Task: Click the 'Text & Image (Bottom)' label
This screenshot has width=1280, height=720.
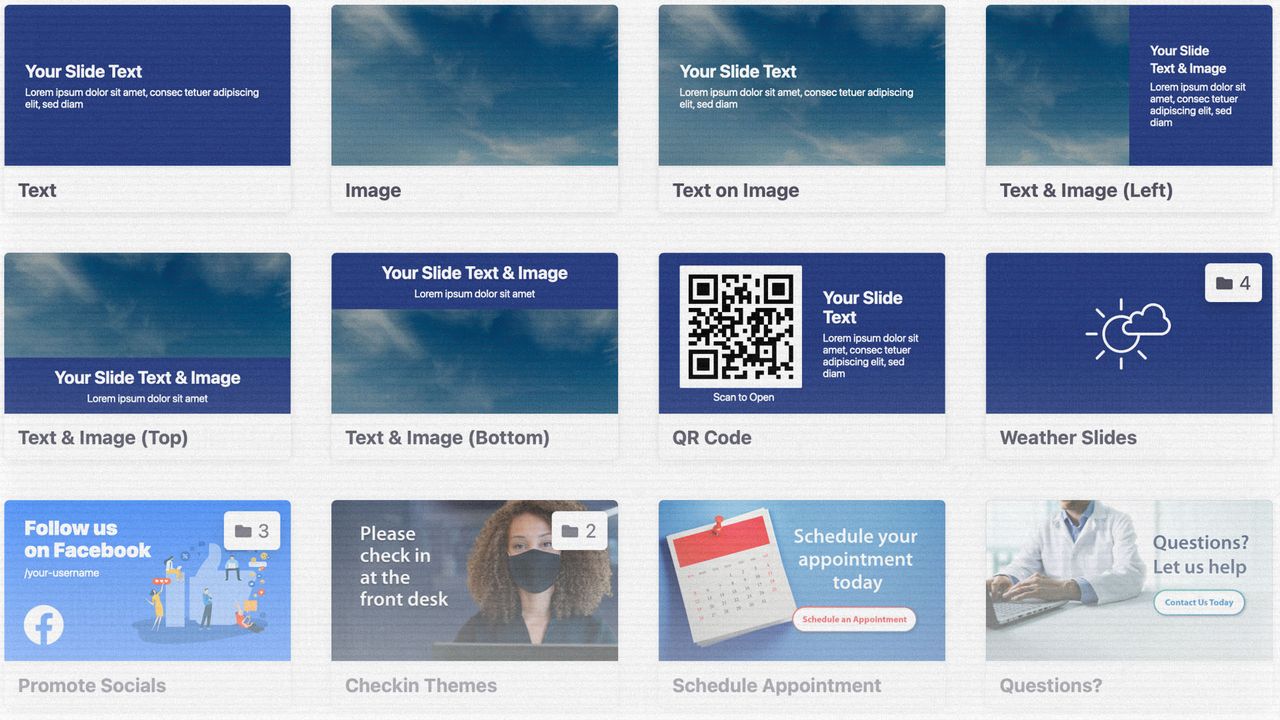Action: coord(447,437)
